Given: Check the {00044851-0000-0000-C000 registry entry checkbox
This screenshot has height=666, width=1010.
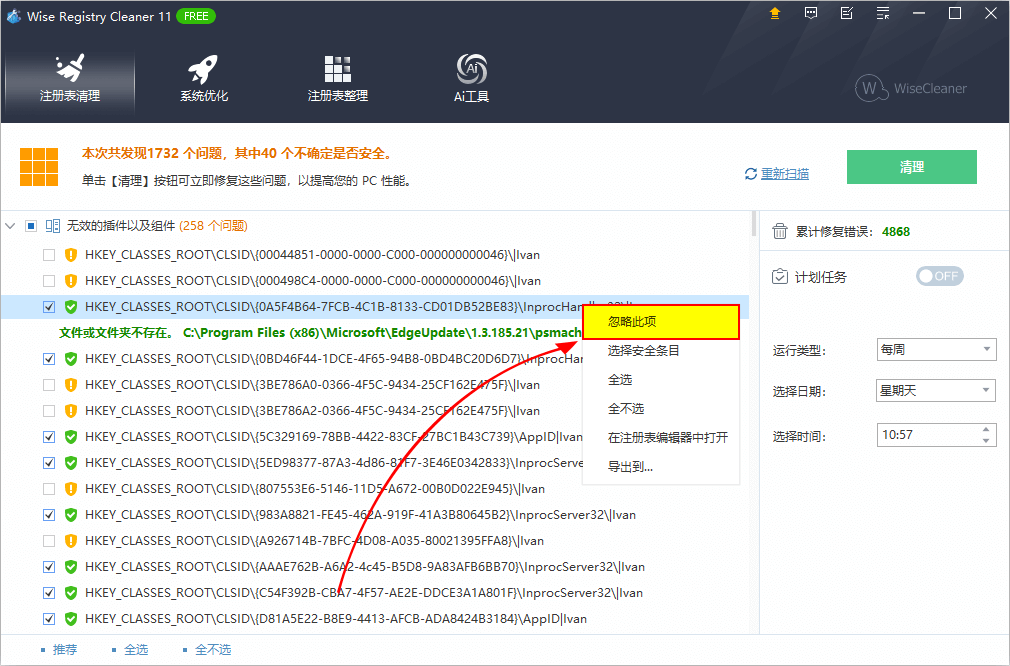Looking at the screenshot, I should 49,255.
